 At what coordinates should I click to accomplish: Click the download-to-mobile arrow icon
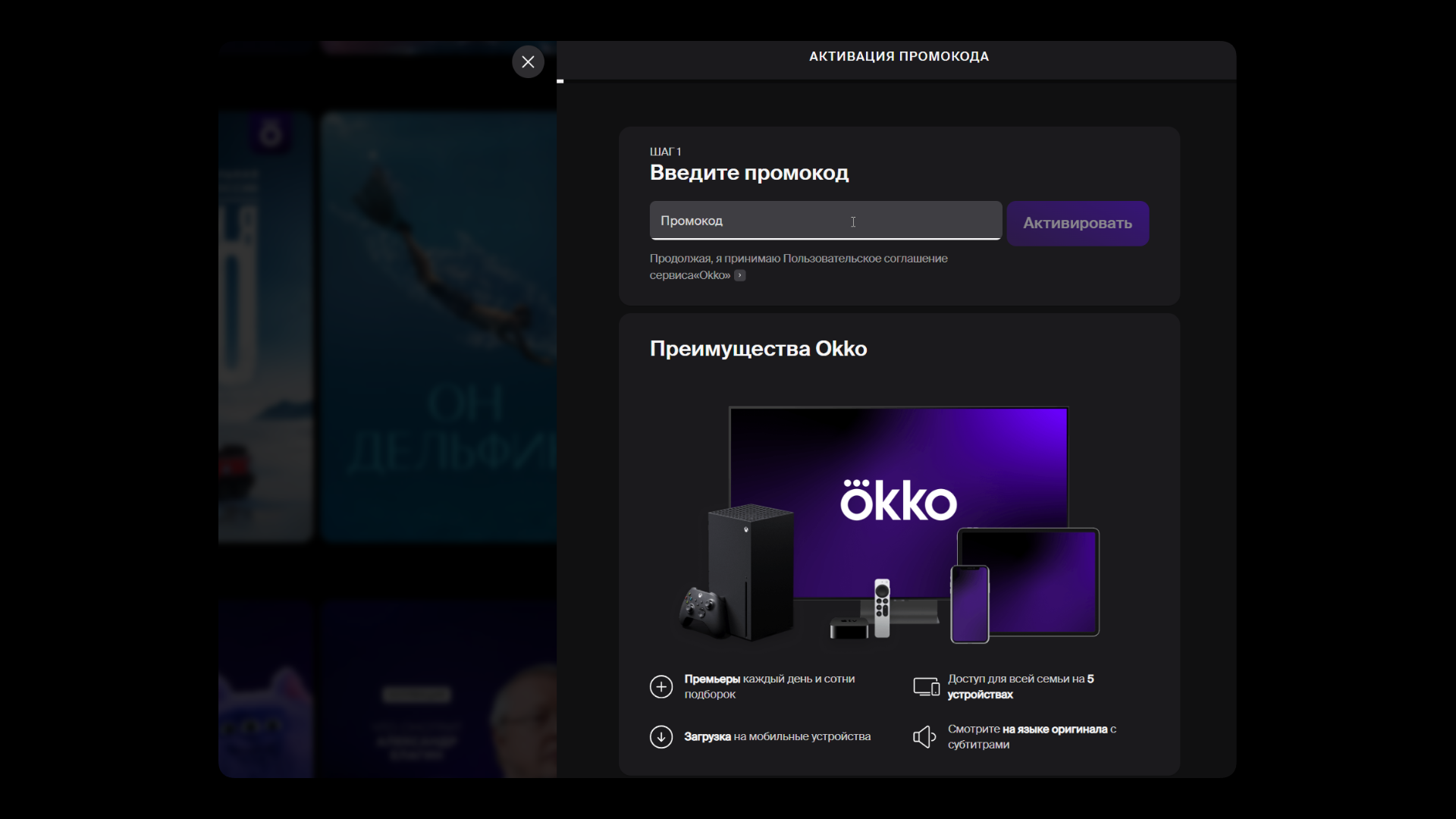[661, 736]
